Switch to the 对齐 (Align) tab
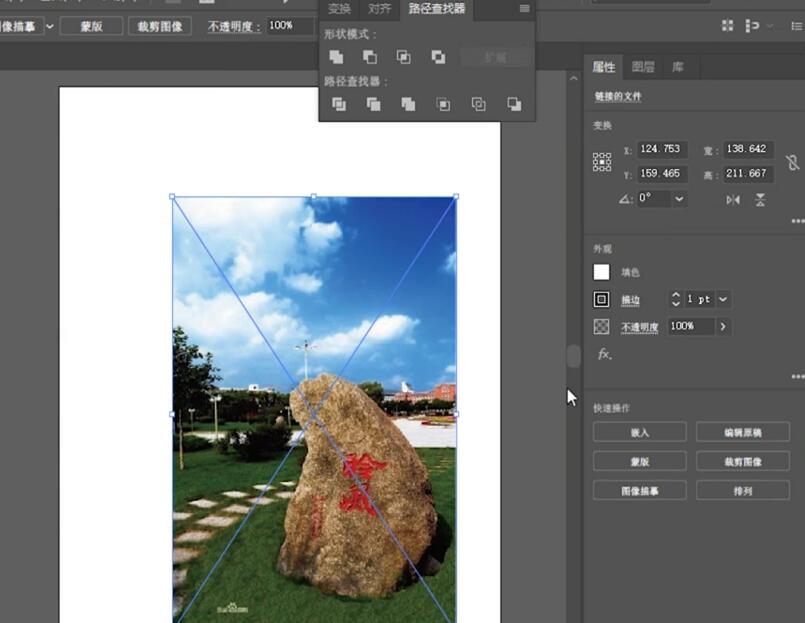 (380, 10)
